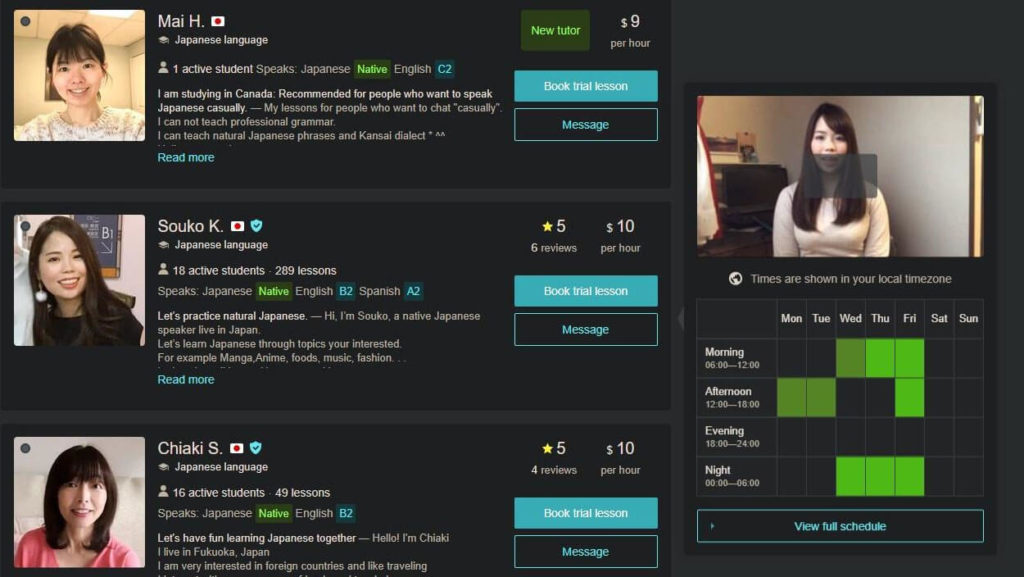Click the globe icon beside timezone notice

click(735, 279)
